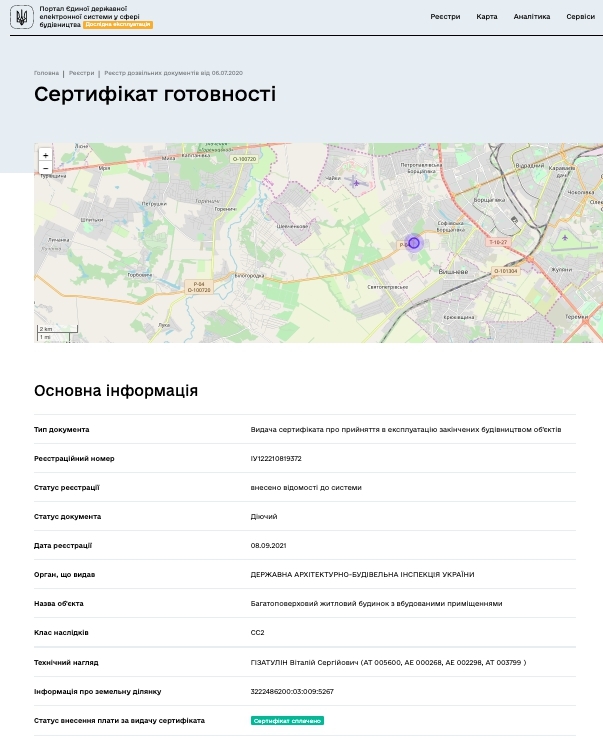
Task: Click the Орган, що видав row label
Action: 64,574
